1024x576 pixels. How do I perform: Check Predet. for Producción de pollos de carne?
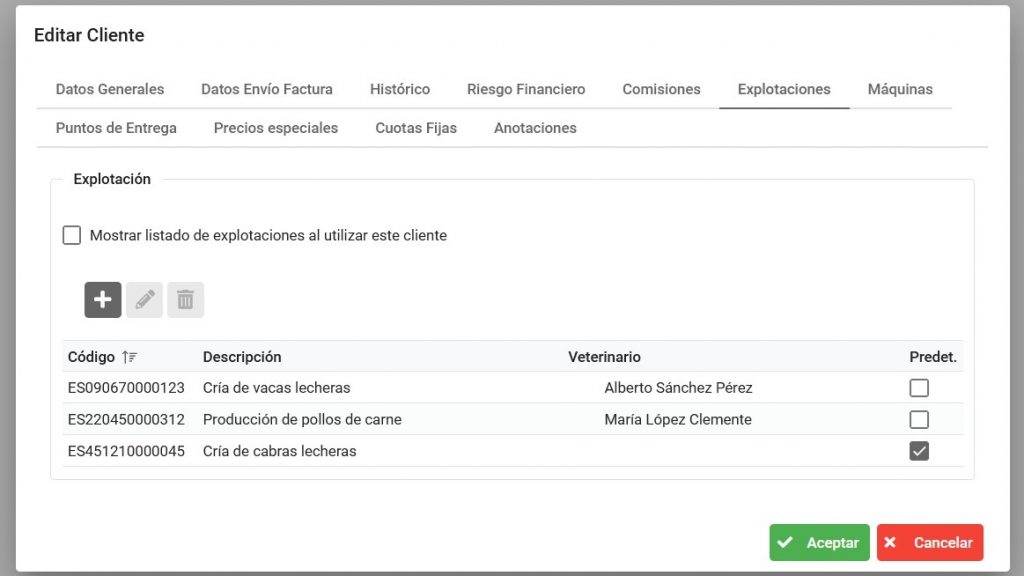click(x=919, y=419)
